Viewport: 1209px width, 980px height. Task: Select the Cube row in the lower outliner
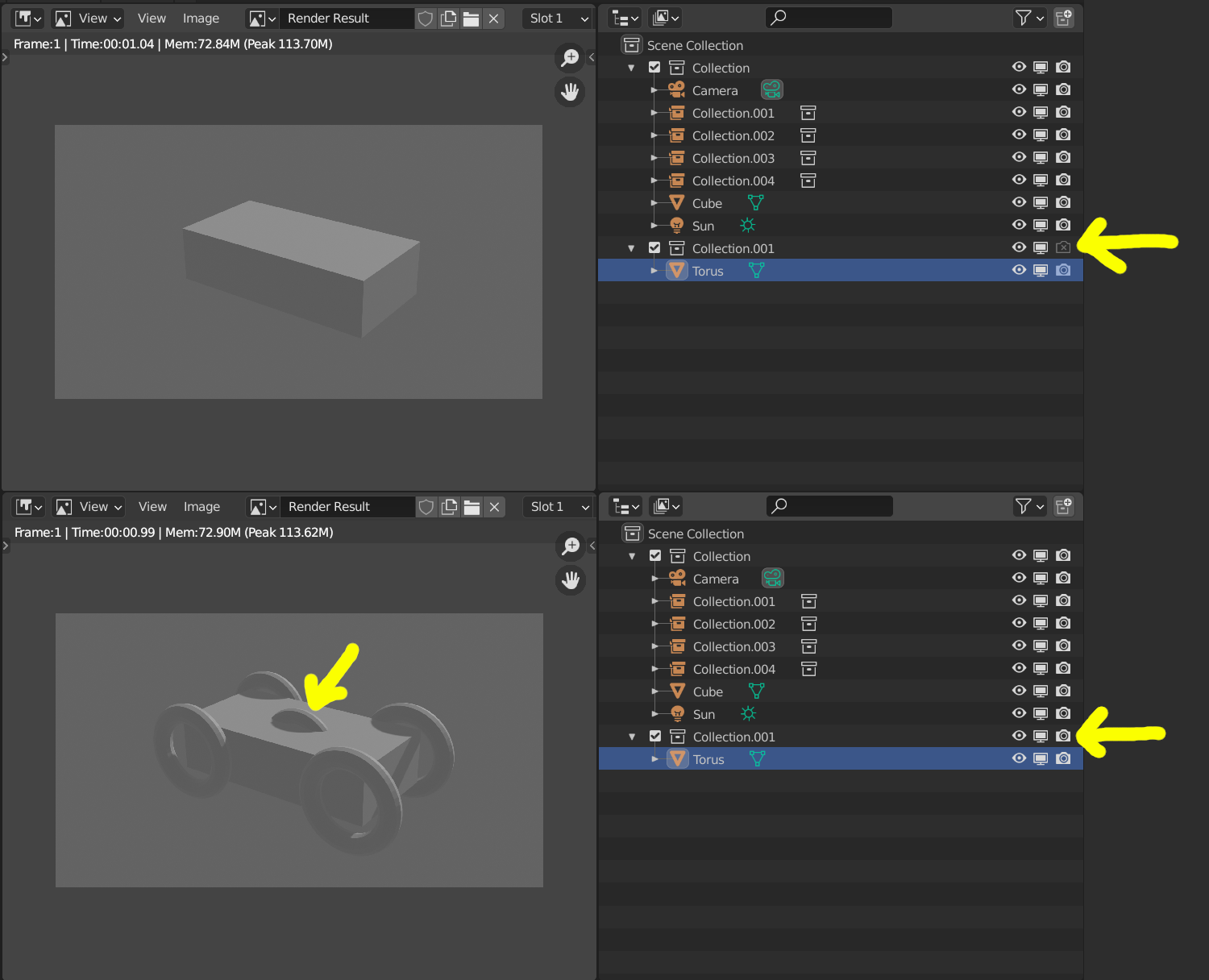pos(841,691)
